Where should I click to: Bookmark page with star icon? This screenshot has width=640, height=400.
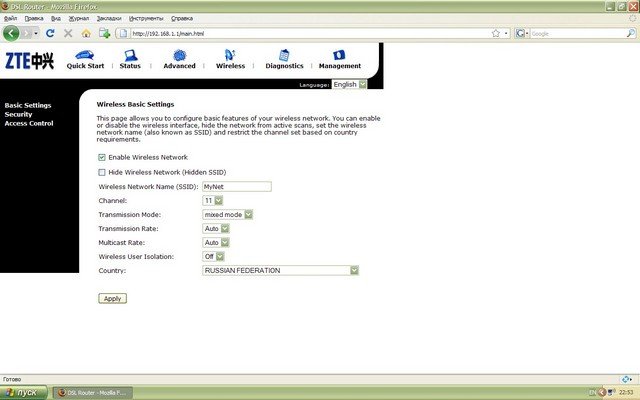[496, 33]
